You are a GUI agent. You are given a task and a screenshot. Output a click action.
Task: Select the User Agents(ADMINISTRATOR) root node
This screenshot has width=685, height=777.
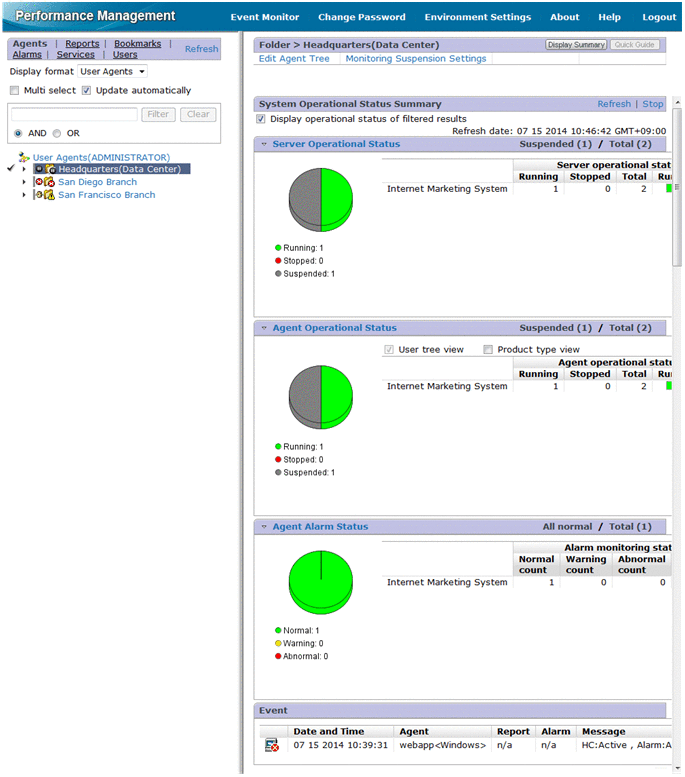[102, 158]
